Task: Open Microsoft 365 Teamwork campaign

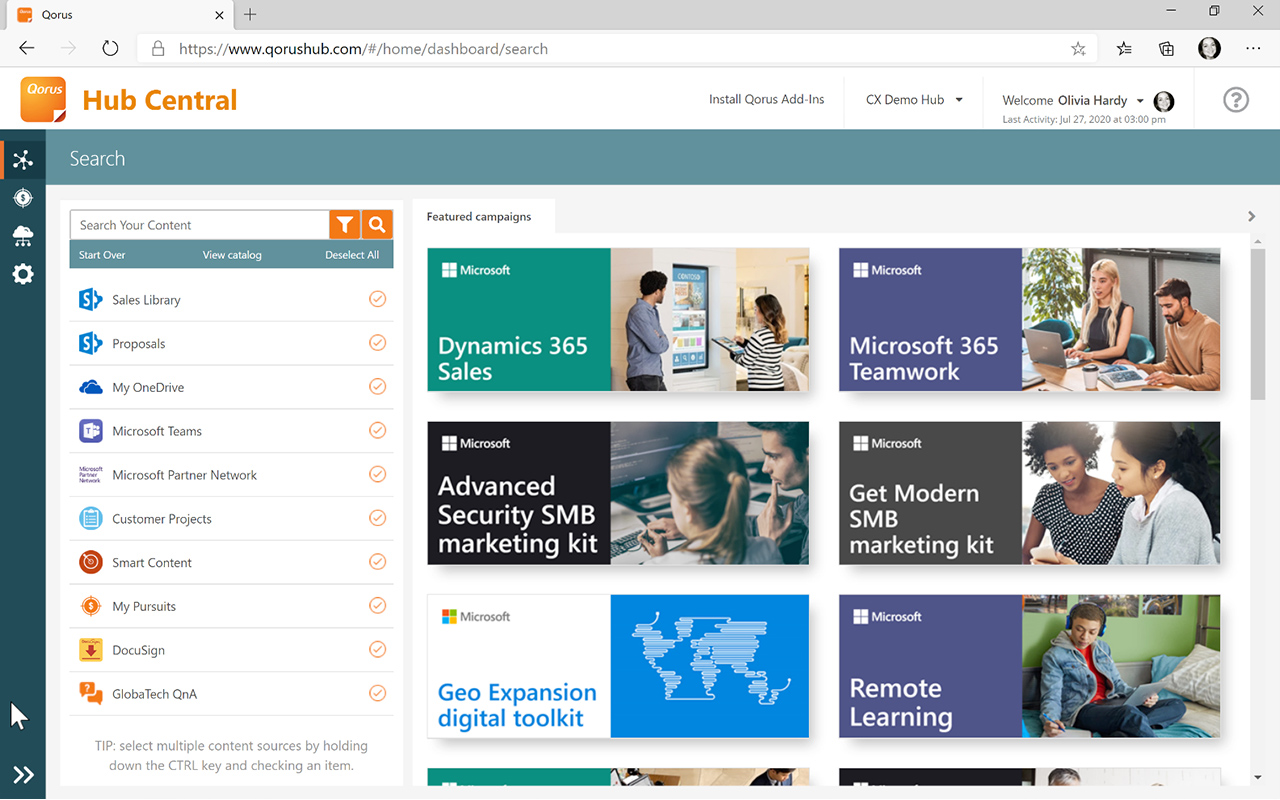Action: coord(1029,319)
